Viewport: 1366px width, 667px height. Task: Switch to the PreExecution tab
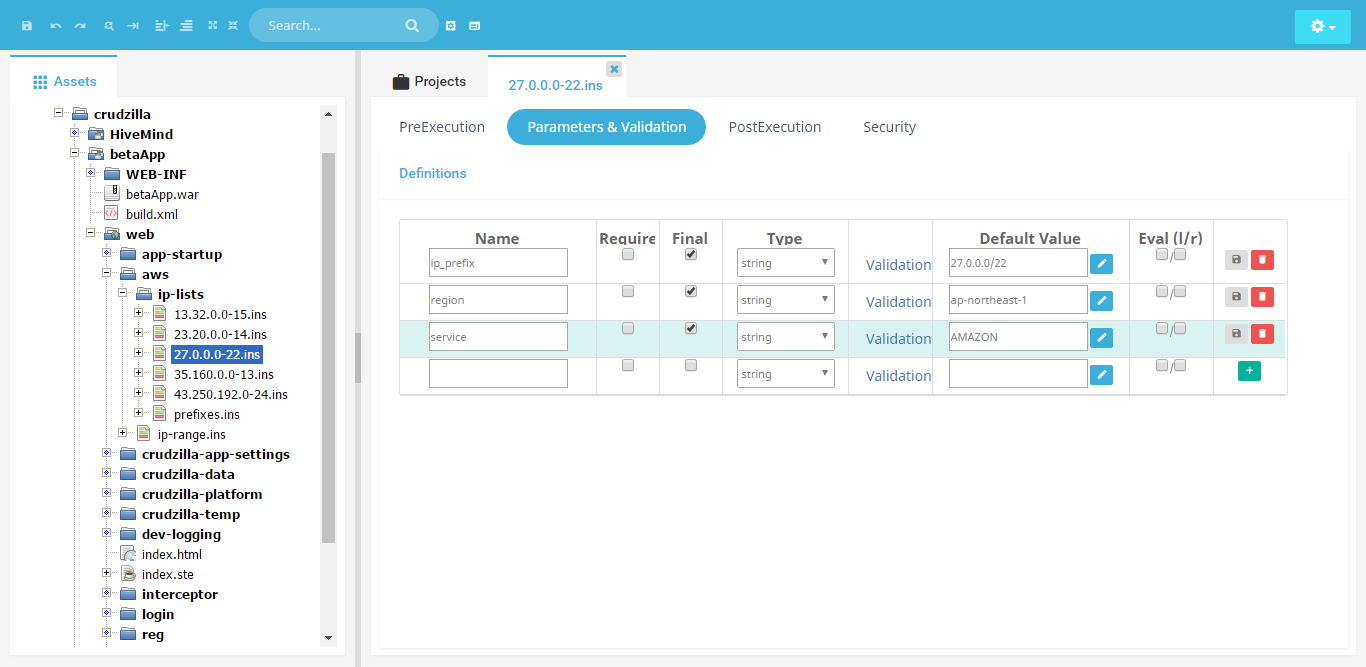[442, 127]
